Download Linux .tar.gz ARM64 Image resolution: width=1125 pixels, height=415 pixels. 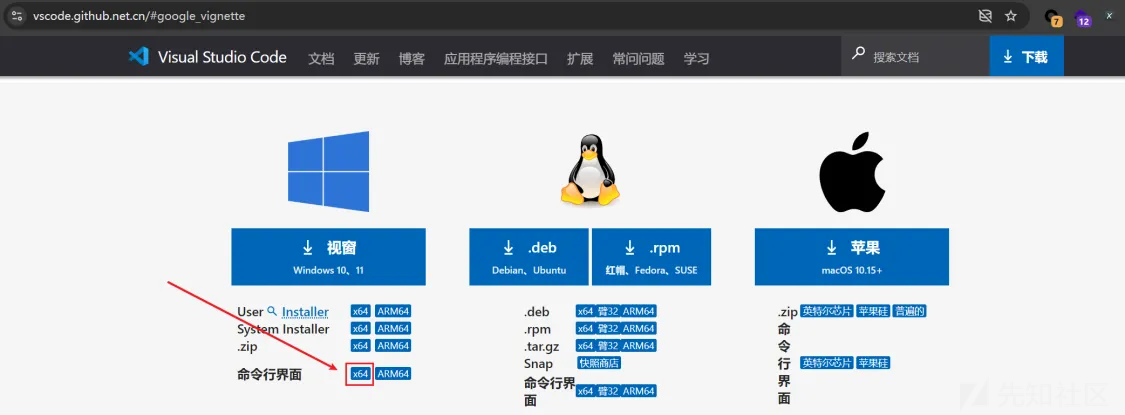point(639,346)
